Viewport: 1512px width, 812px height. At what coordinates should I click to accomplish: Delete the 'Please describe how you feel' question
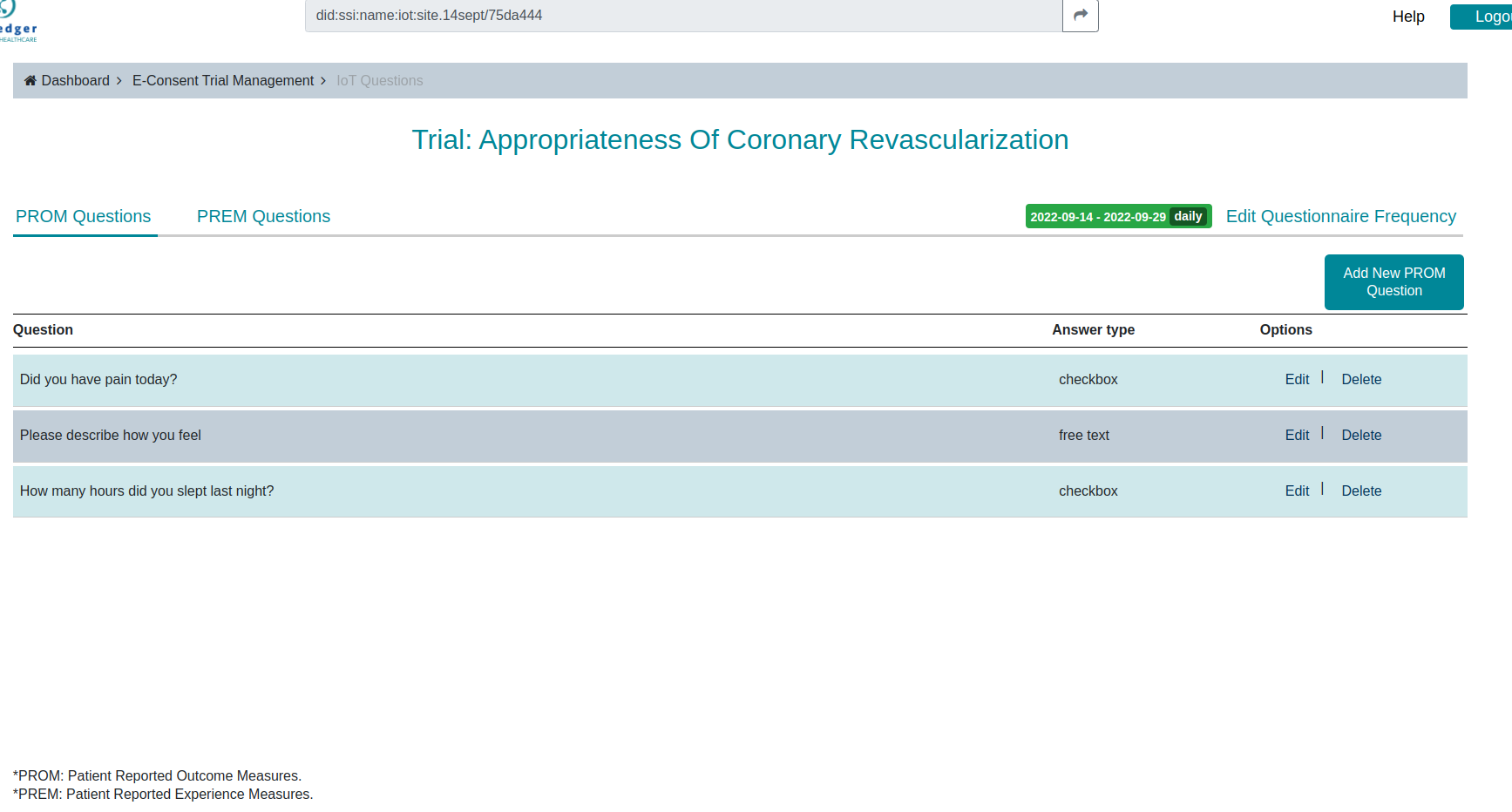click(x=1361, y=435)
